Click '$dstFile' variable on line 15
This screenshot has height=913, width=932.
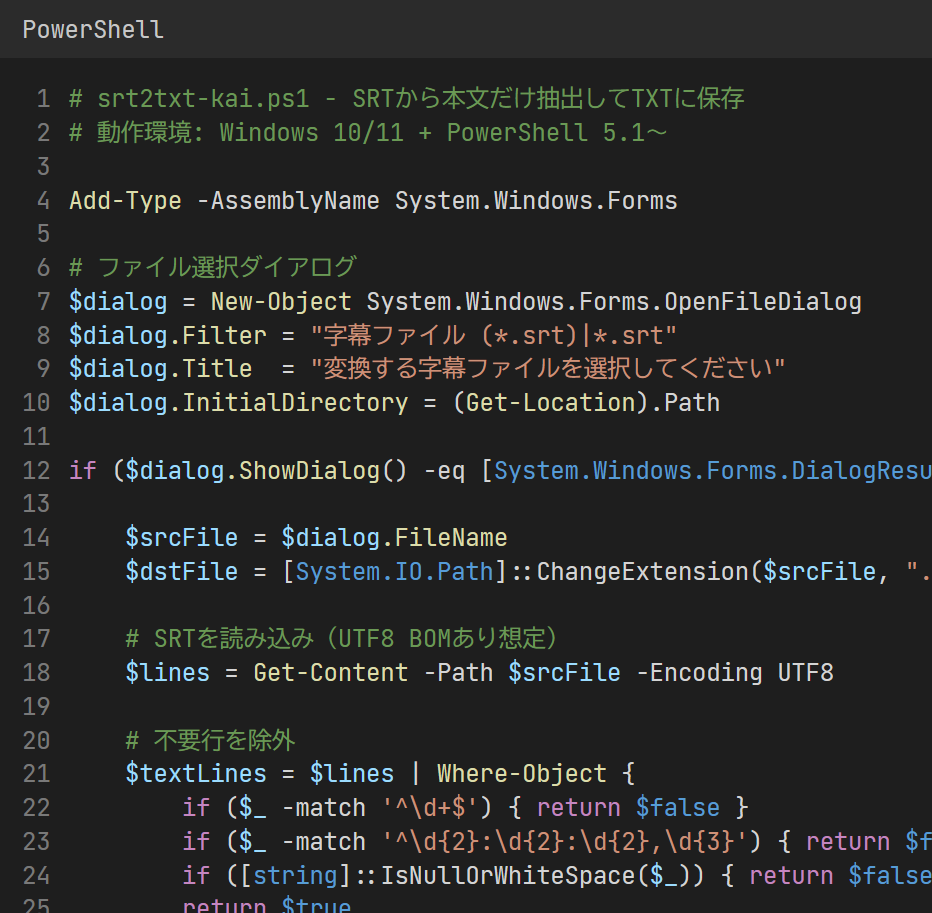tap(182, 571)
